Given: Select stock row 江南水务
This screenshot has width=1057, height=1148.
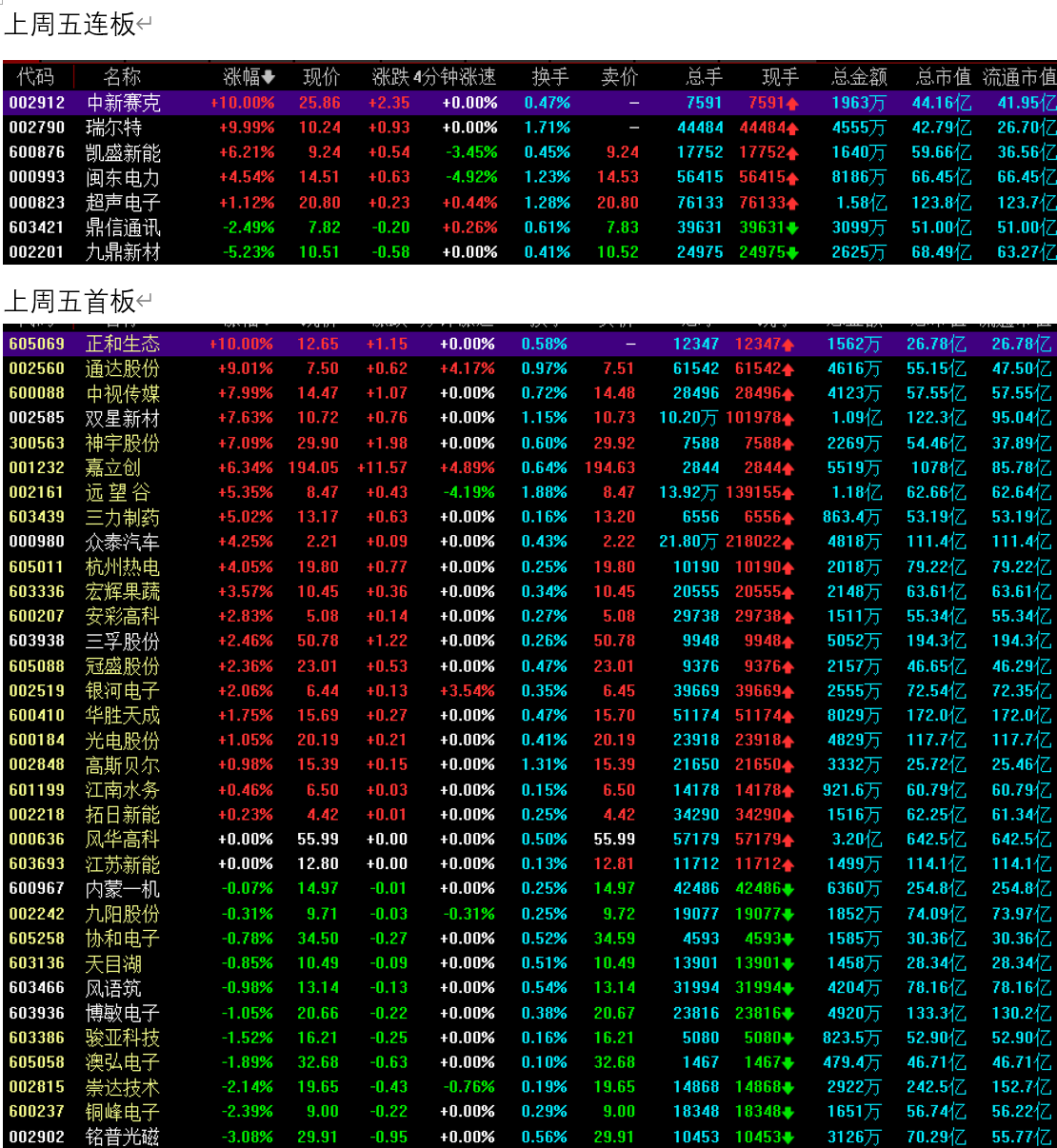Looking at the screenshot, I should pos(529,790).
